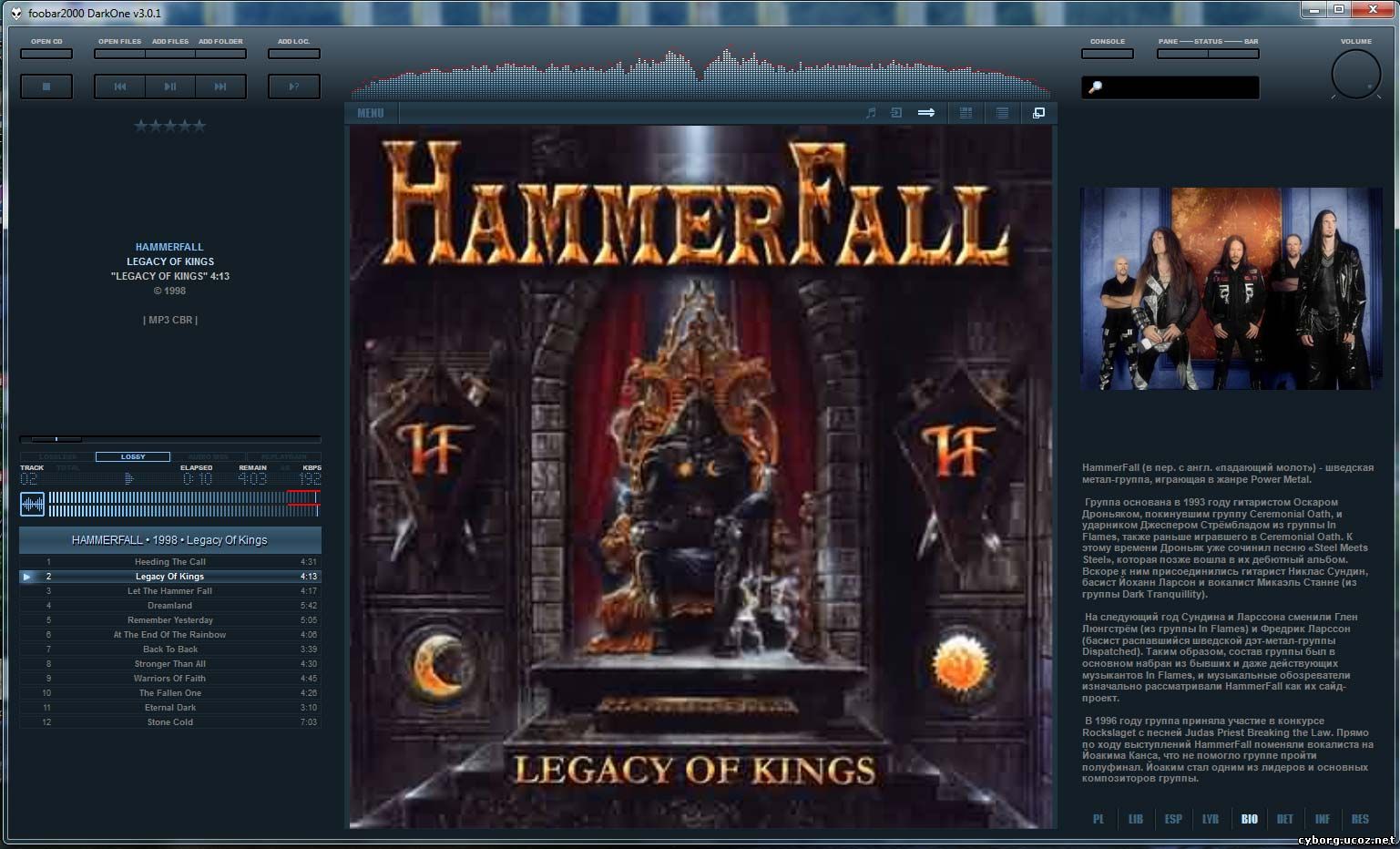Image resolution: width=1400 pixels, height=849 pixels.
Task: Switch to the LIB tab
Action: tap(1136, 819)
